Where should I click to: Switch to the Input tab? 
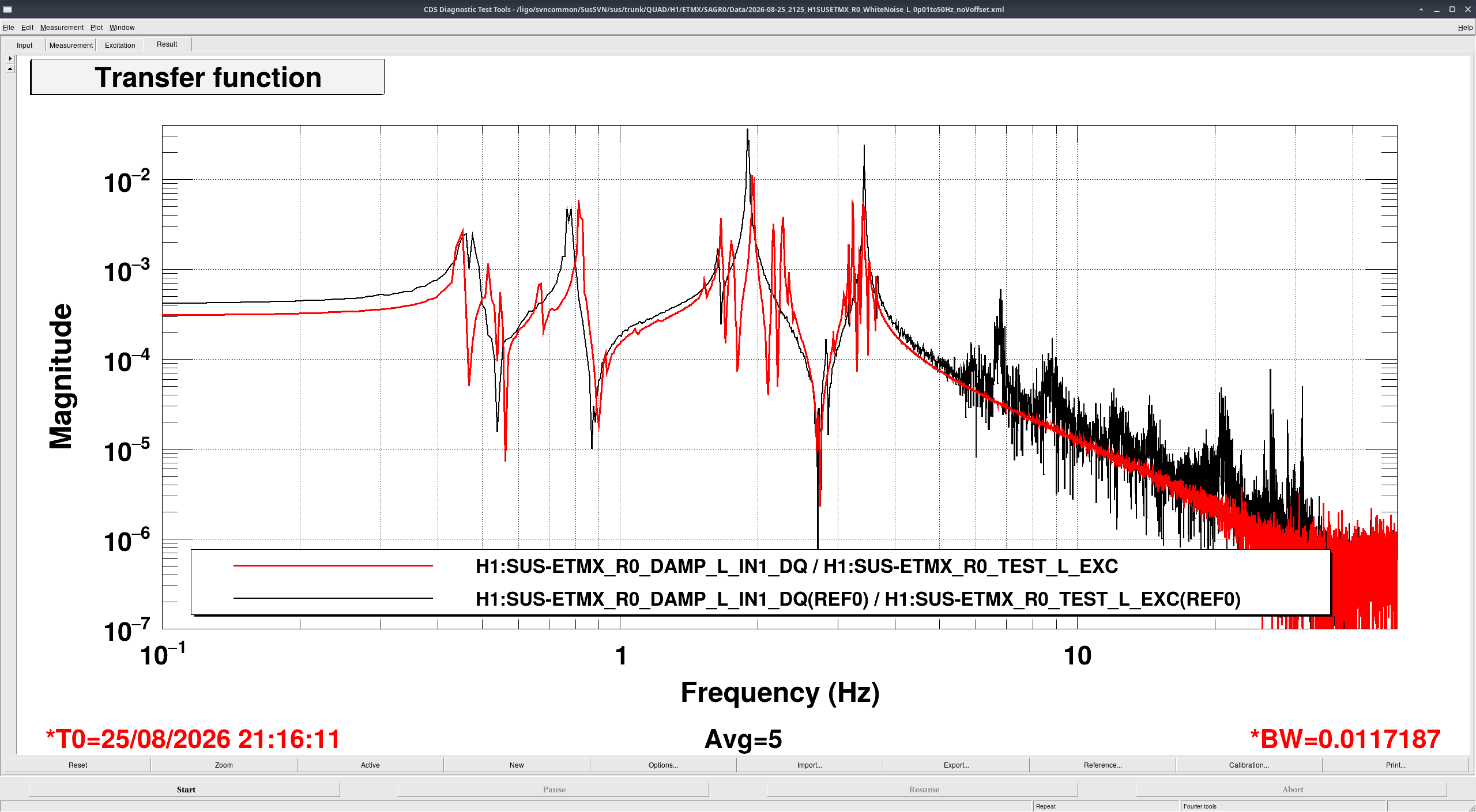25,45
